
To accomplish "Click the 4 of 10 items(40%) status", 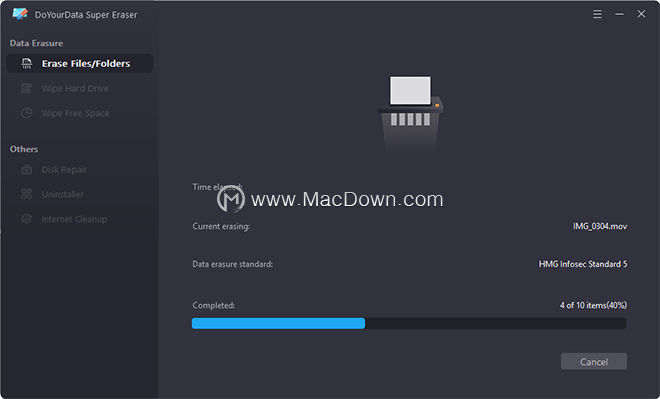I will [x=593, y=305].
